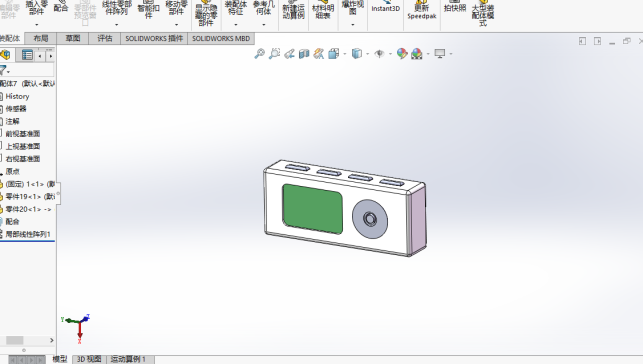Click the manager panel tabs left arrow

[x=40, y=56]
